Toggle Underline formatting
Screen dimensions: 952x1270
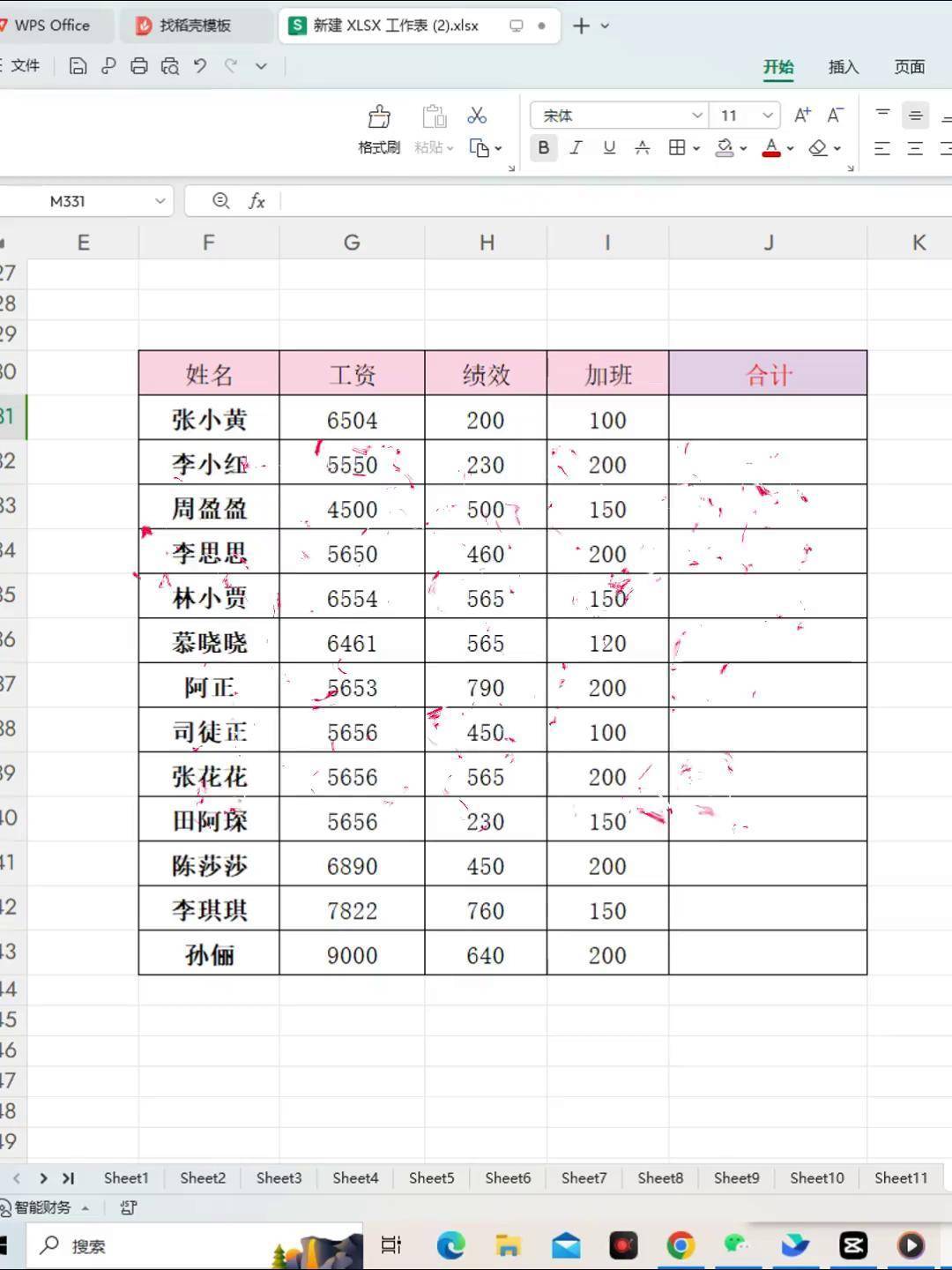(609, 148)
